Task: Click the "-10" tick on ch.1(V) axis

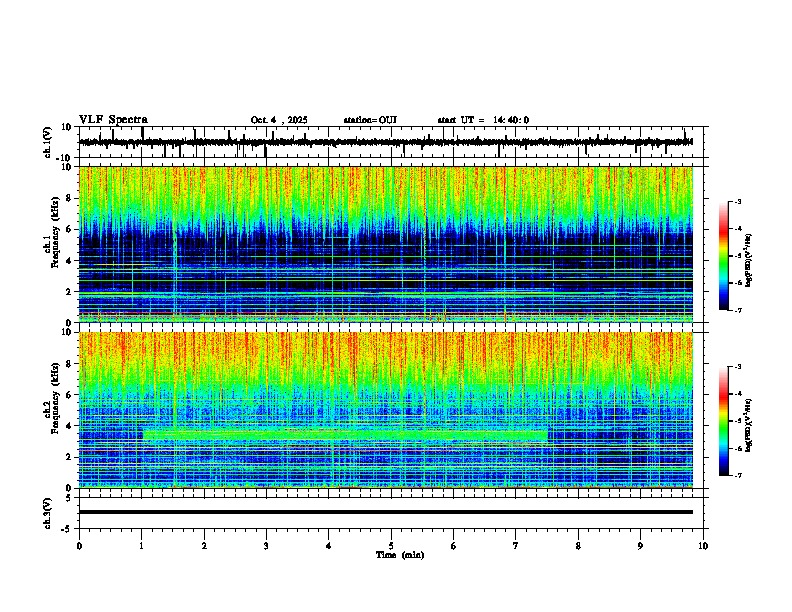Action: [x=65, y=158]
